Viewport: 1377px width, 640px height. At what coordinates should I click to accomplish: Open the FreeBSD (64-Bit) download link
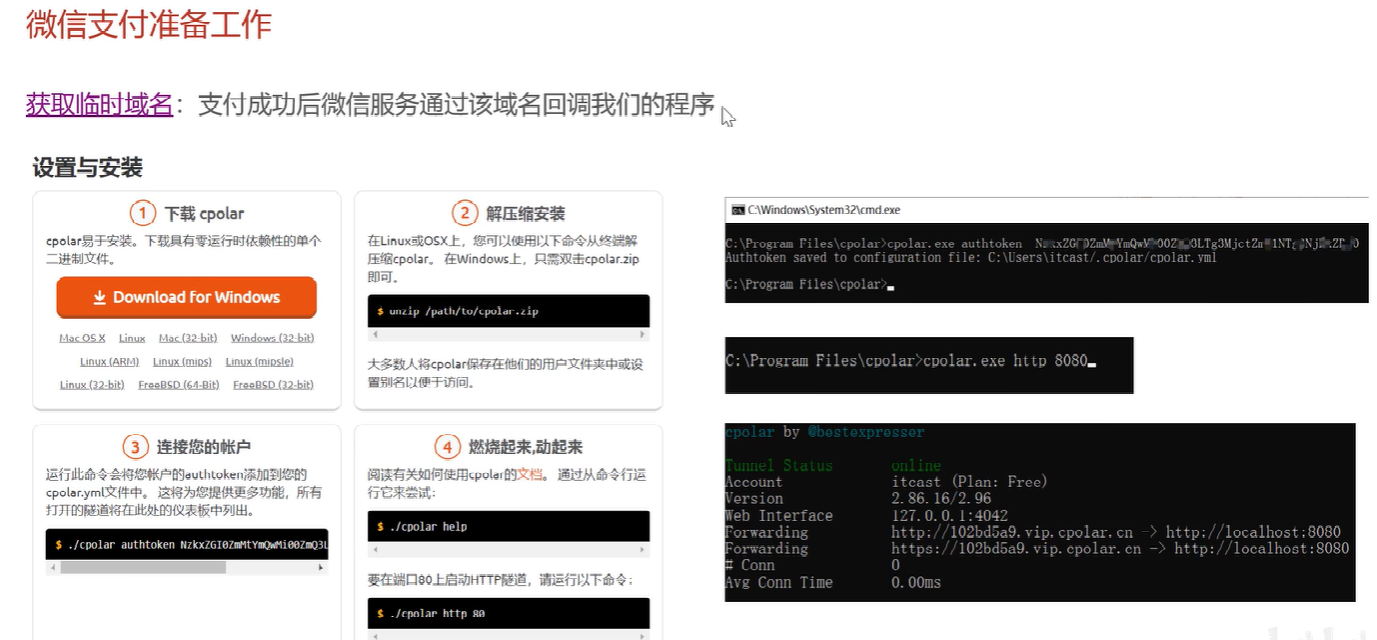coord(179,384)
